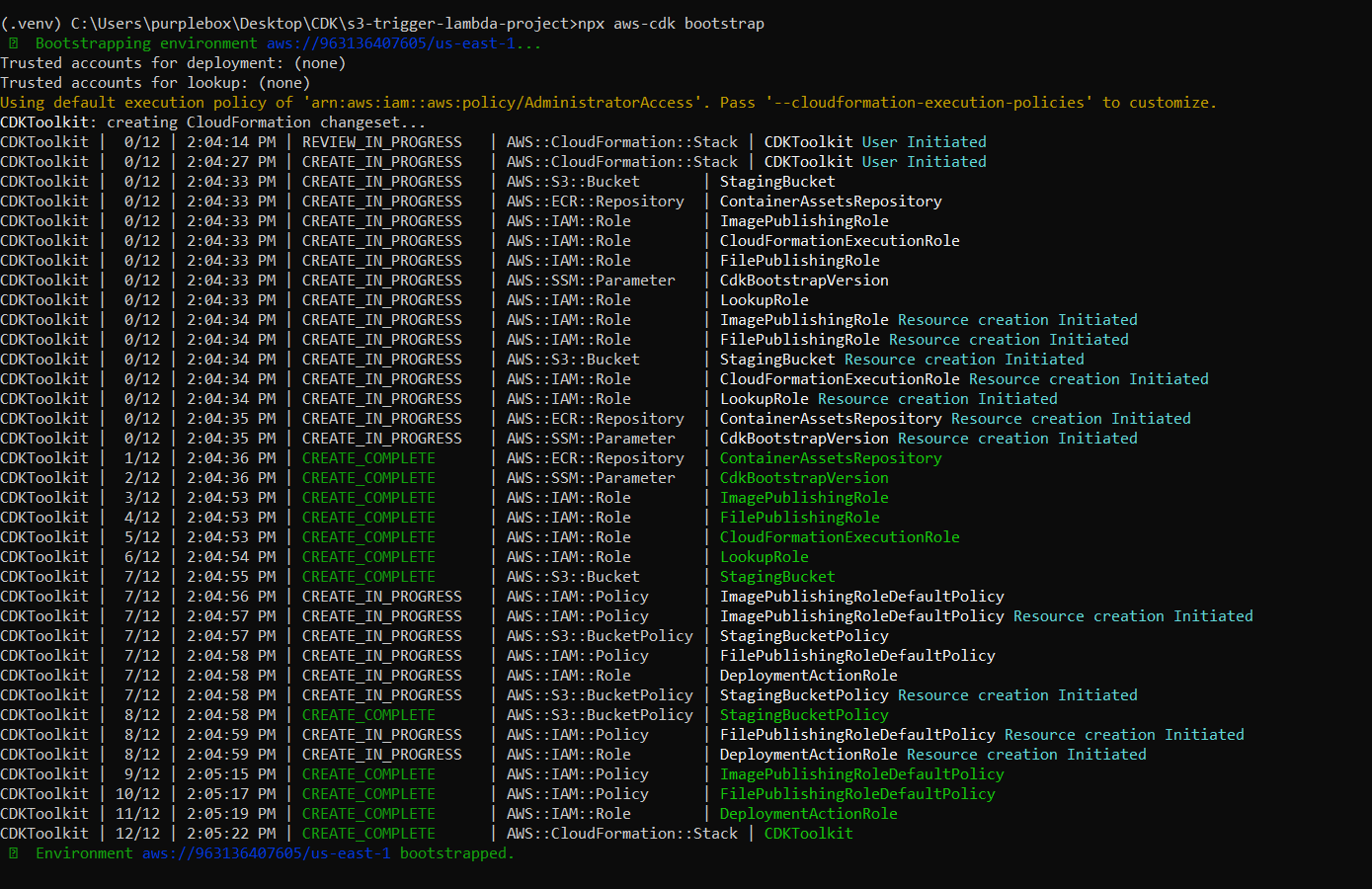Click 'CloudFormationExecutionRole Resource creation Initiated' text

coord(964,379)
